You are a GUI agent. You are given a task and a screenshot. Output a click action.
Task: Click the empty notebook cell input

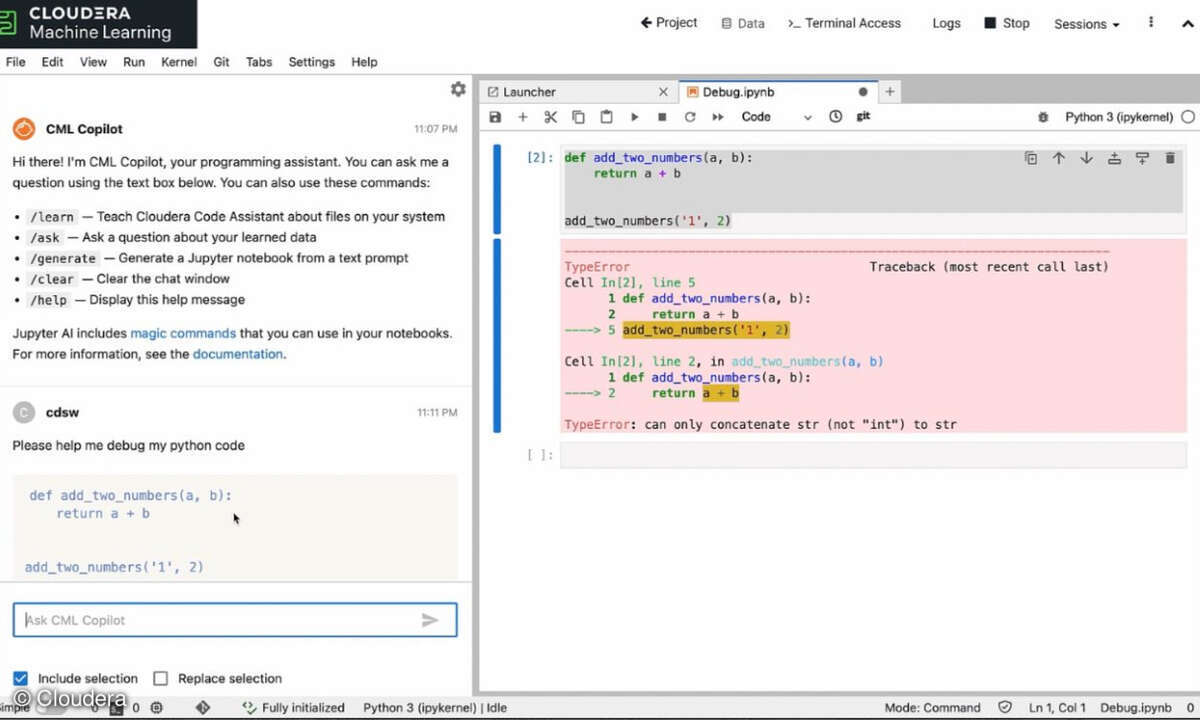click(x=873, y=455)
